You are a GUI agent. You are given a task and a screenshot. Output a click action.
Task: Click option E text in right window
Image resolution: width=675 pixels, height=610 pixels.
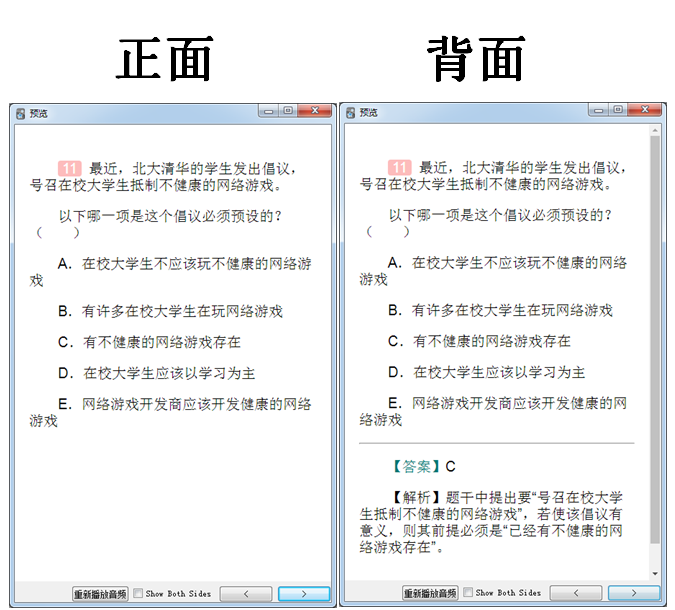coord(493,411)
